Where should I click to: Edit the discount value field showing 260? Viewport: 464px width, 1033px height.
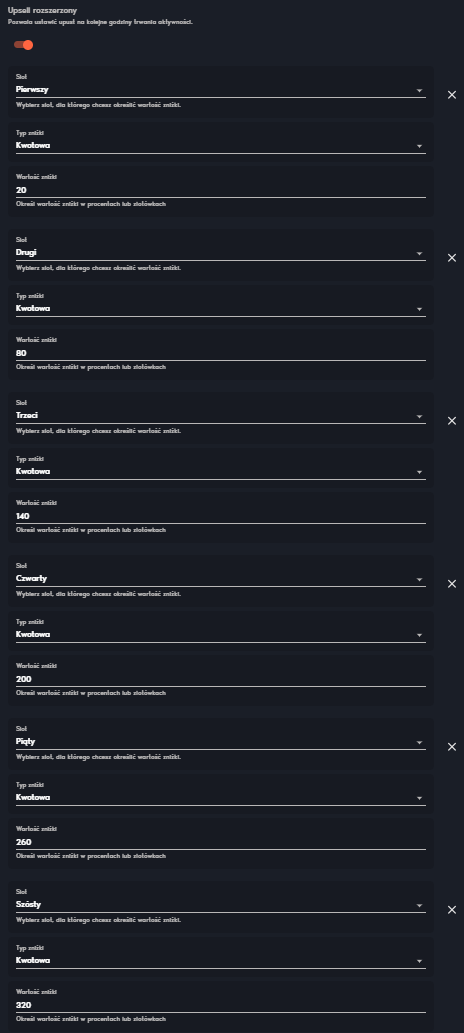(x=221, y=842)
